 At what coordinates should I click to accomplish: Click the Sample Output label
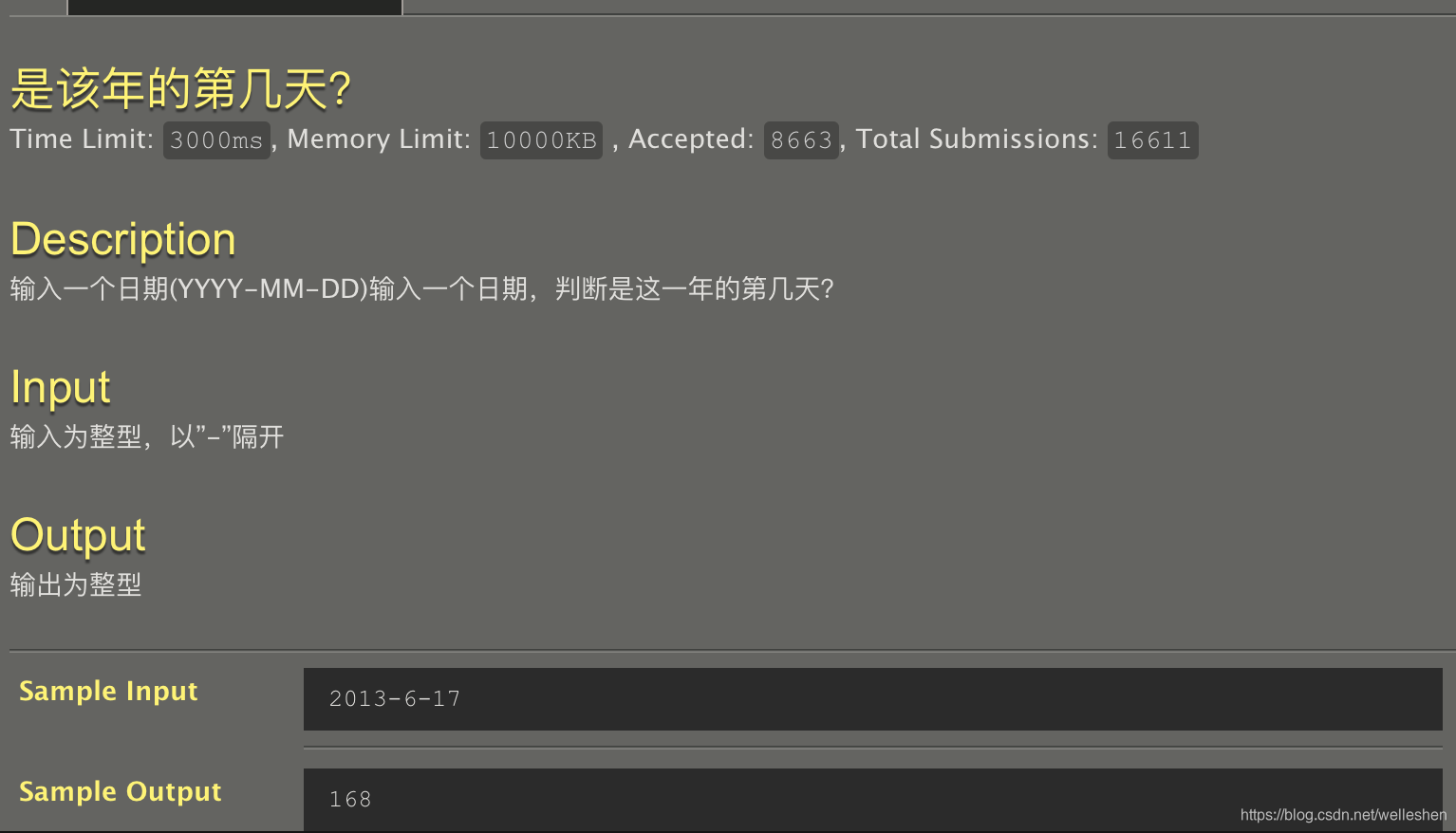pyautogui.click(x=121, y=791)
